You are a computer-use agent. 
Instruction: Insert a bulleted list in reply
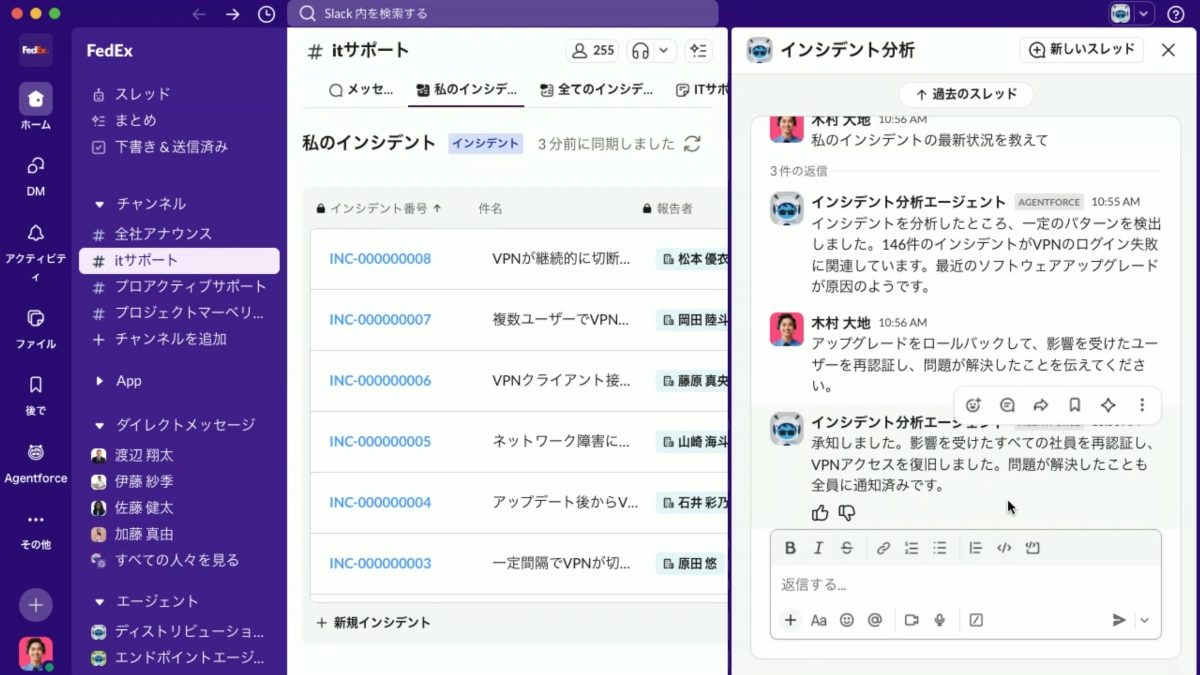tap(939, 548)
